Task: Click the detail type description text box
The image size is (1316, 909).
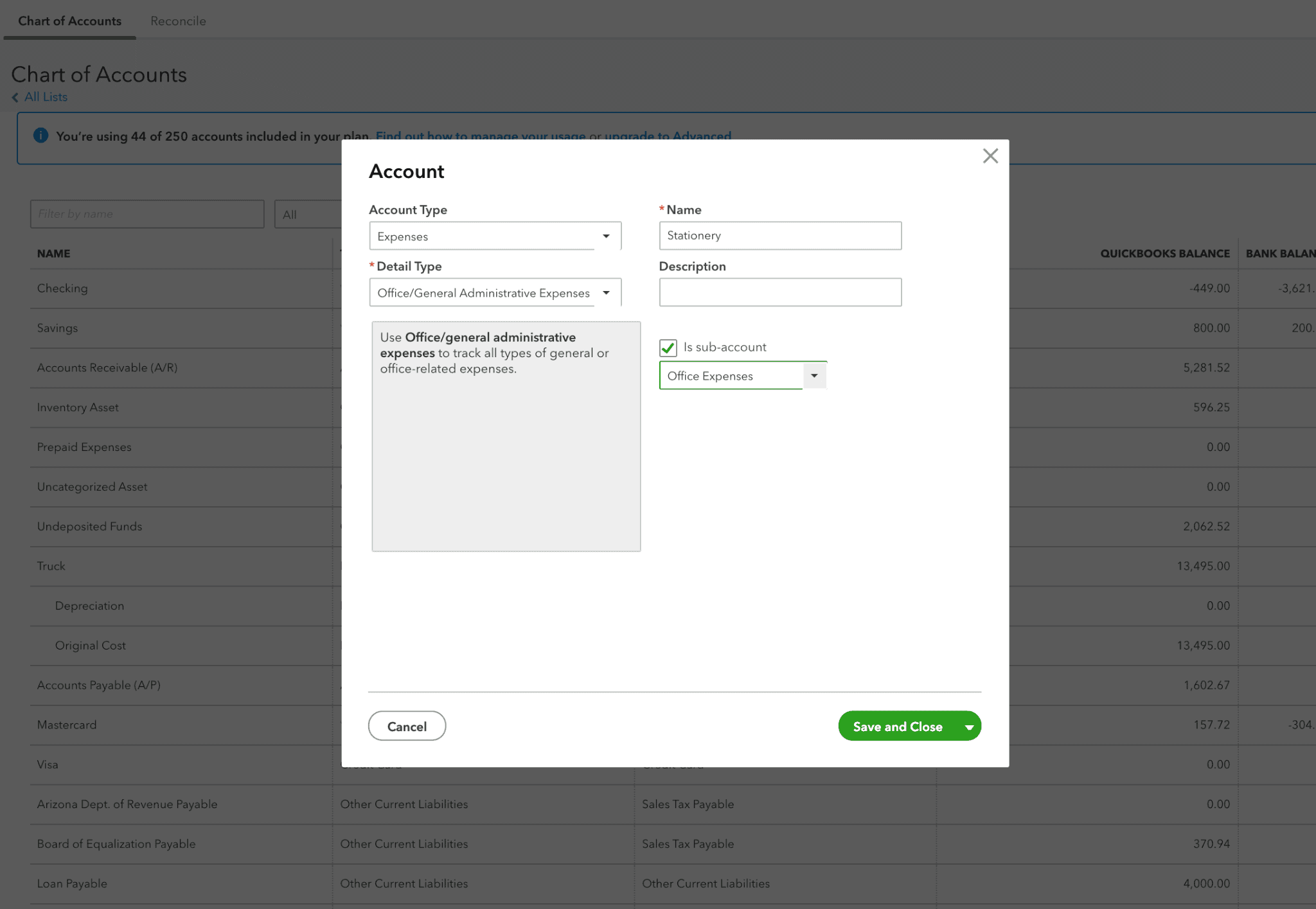Action: click(x=506, y=436)
